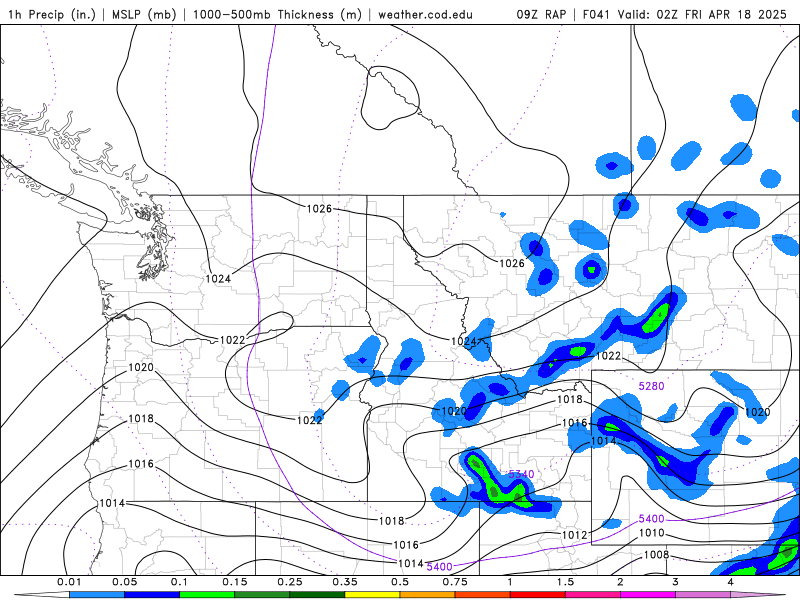Select the magenta 2 inch legend swatch
Image resolution: width=800 pixels, height=600 pixels.
pyautogui.click(x=648, y=595)
